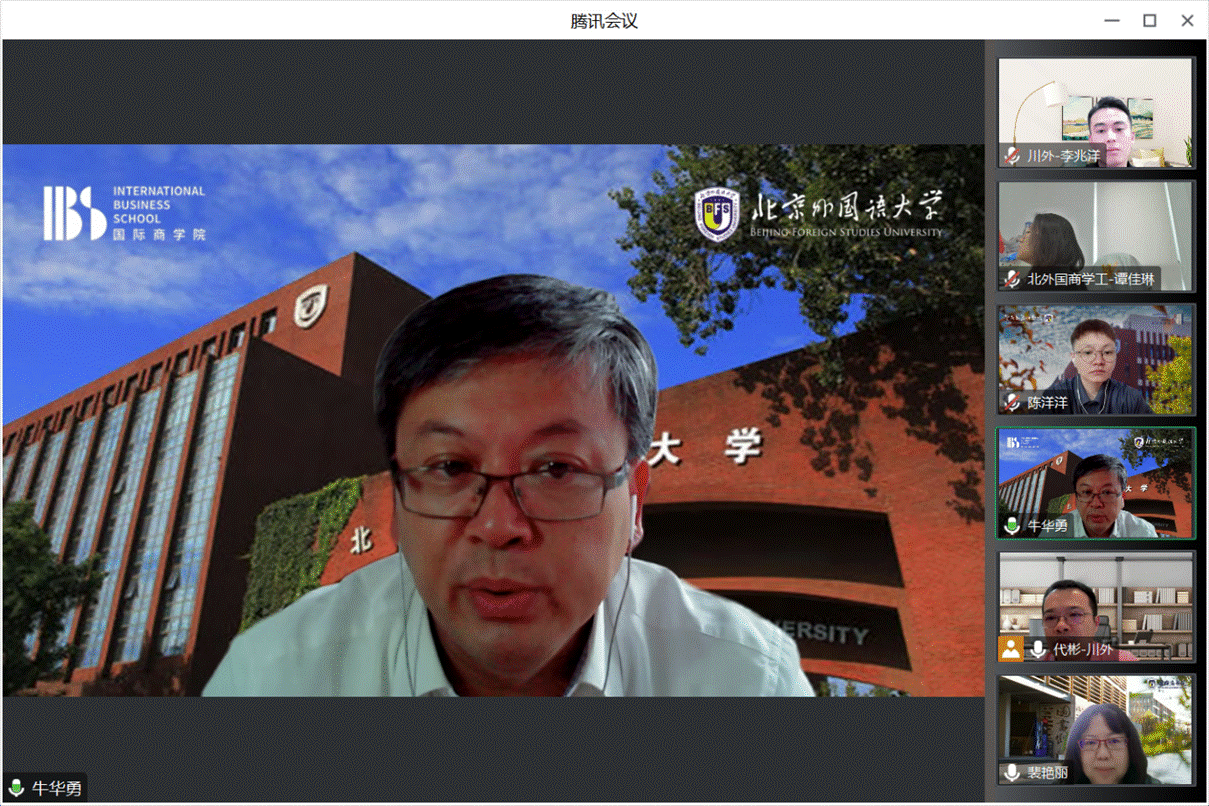
Task: Click the 牛华勇 name label on main video
Action: coord(56,788)
